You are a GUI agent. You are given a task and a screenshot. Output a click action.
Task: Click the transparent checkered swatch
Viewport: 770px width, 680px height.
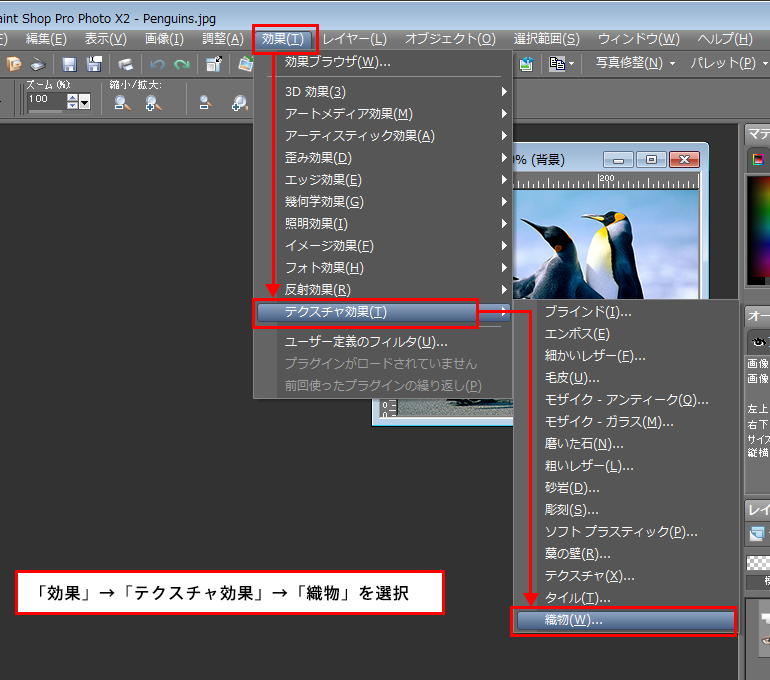[758, 563]
